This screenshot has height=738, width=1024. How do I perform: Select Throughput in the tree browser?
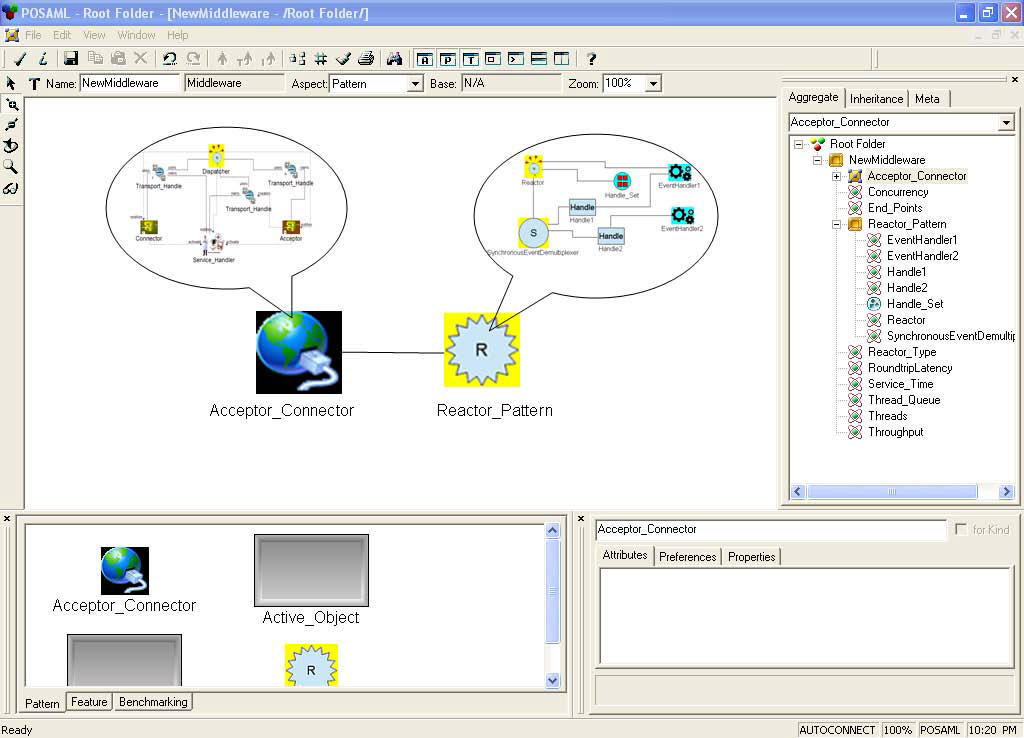(x=895, y=432)
